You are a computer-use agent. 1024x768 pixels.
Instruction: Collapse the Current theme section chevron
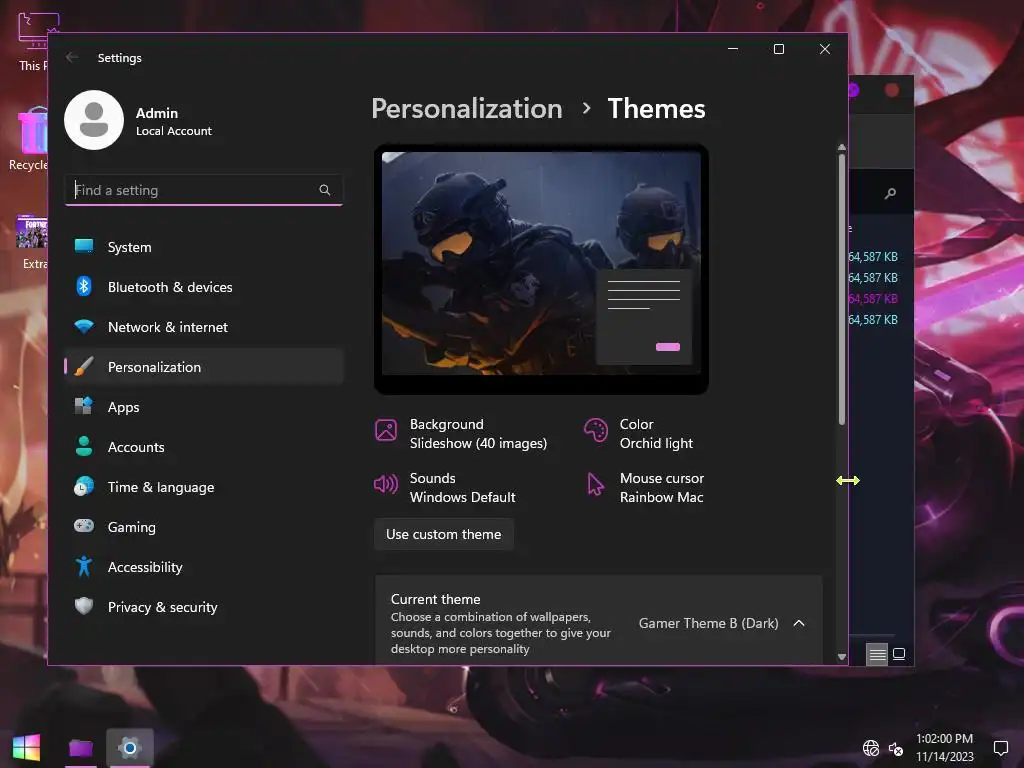[x=799, y=624]
